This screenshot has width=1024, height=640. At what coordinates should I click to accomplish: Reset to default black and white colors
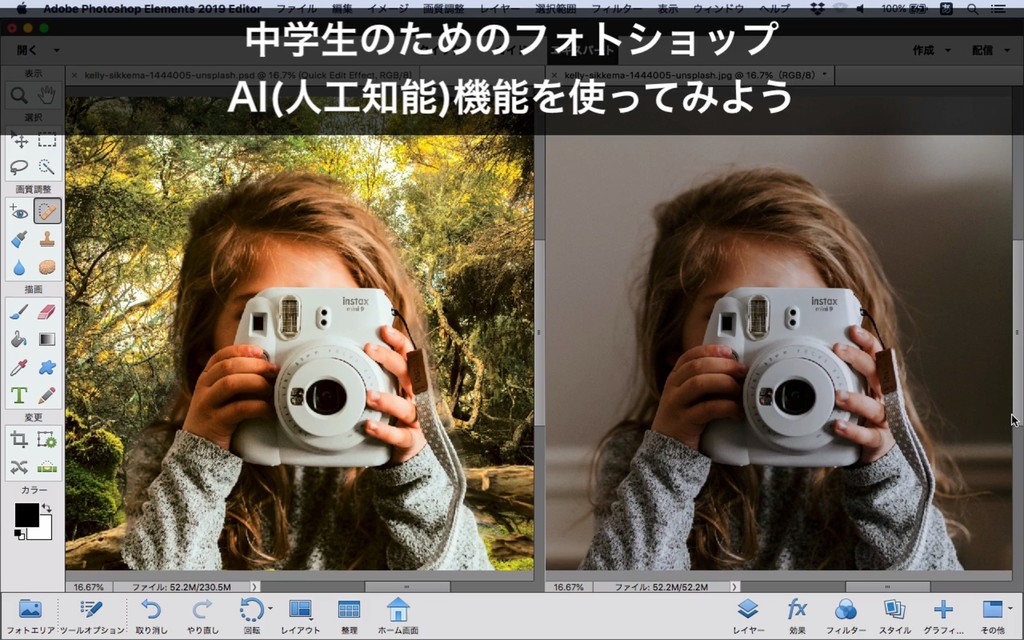(20, 535)
